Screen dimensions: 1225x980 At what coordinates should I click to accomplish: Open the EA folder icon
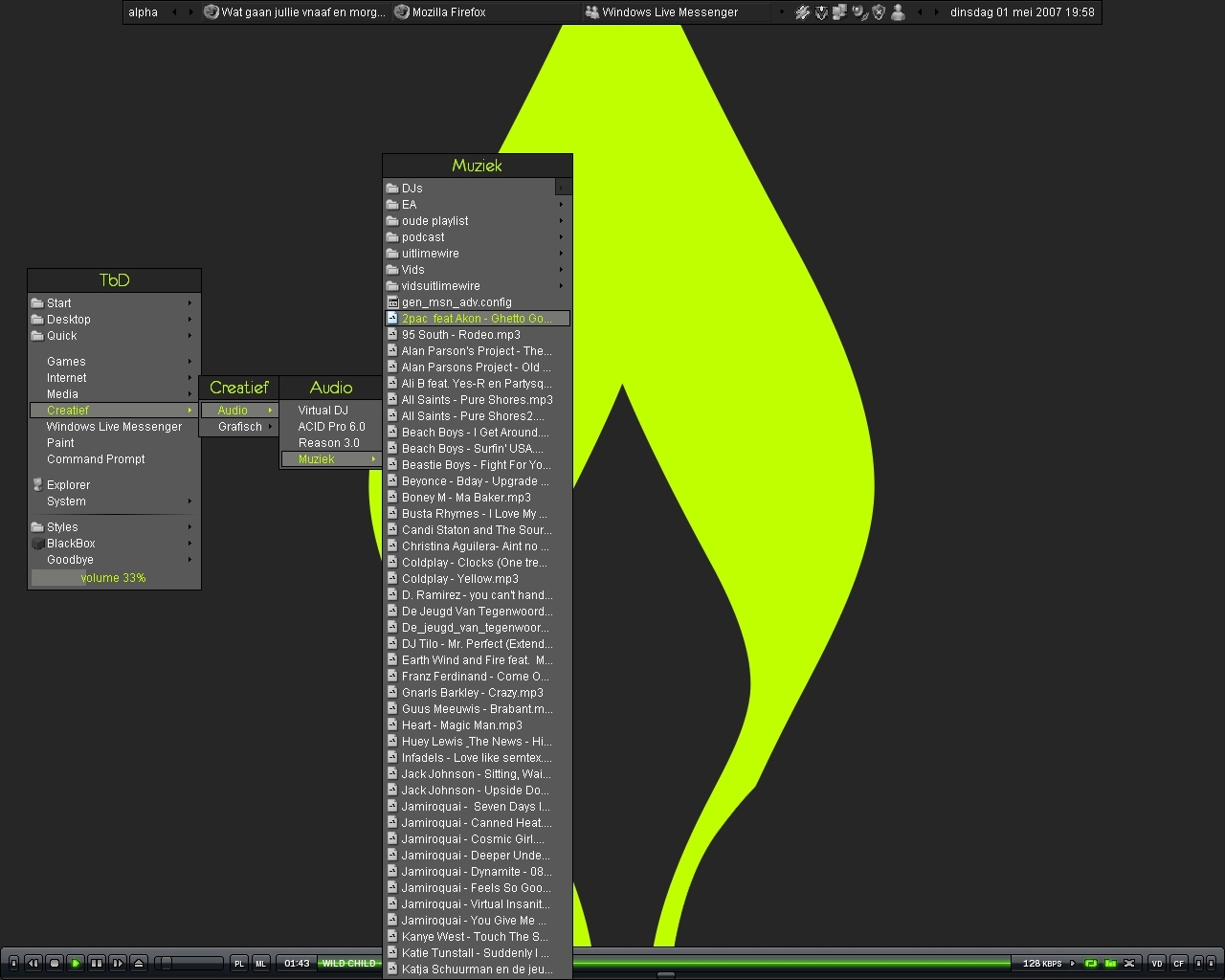392,205
